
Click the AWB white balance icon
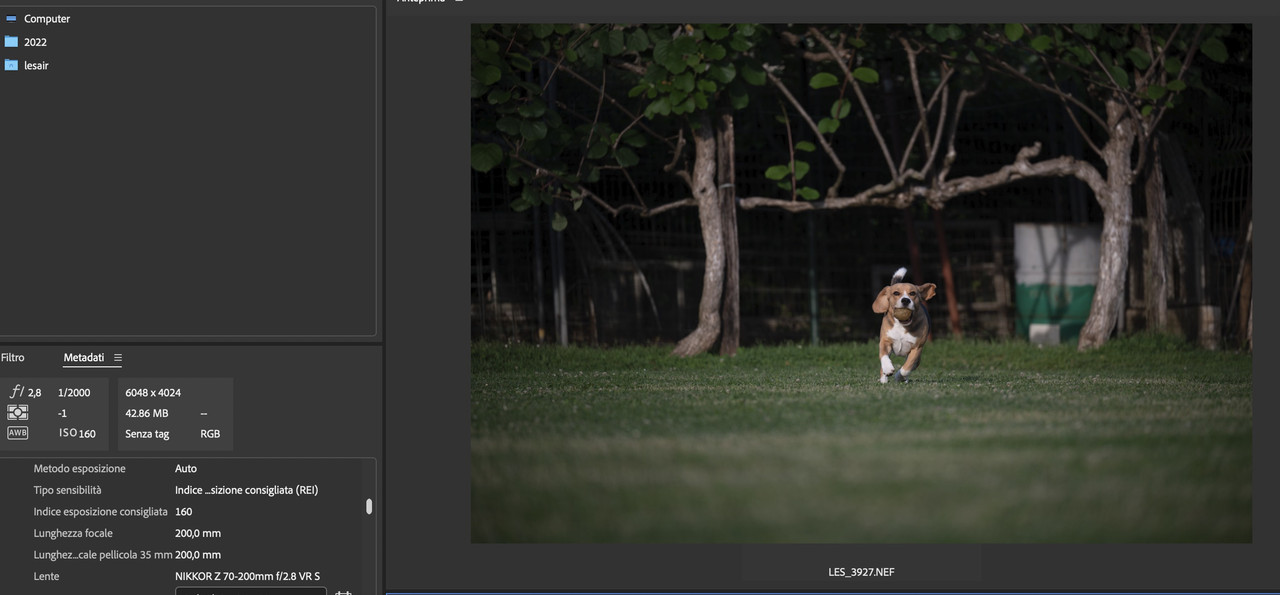point(18,433)
